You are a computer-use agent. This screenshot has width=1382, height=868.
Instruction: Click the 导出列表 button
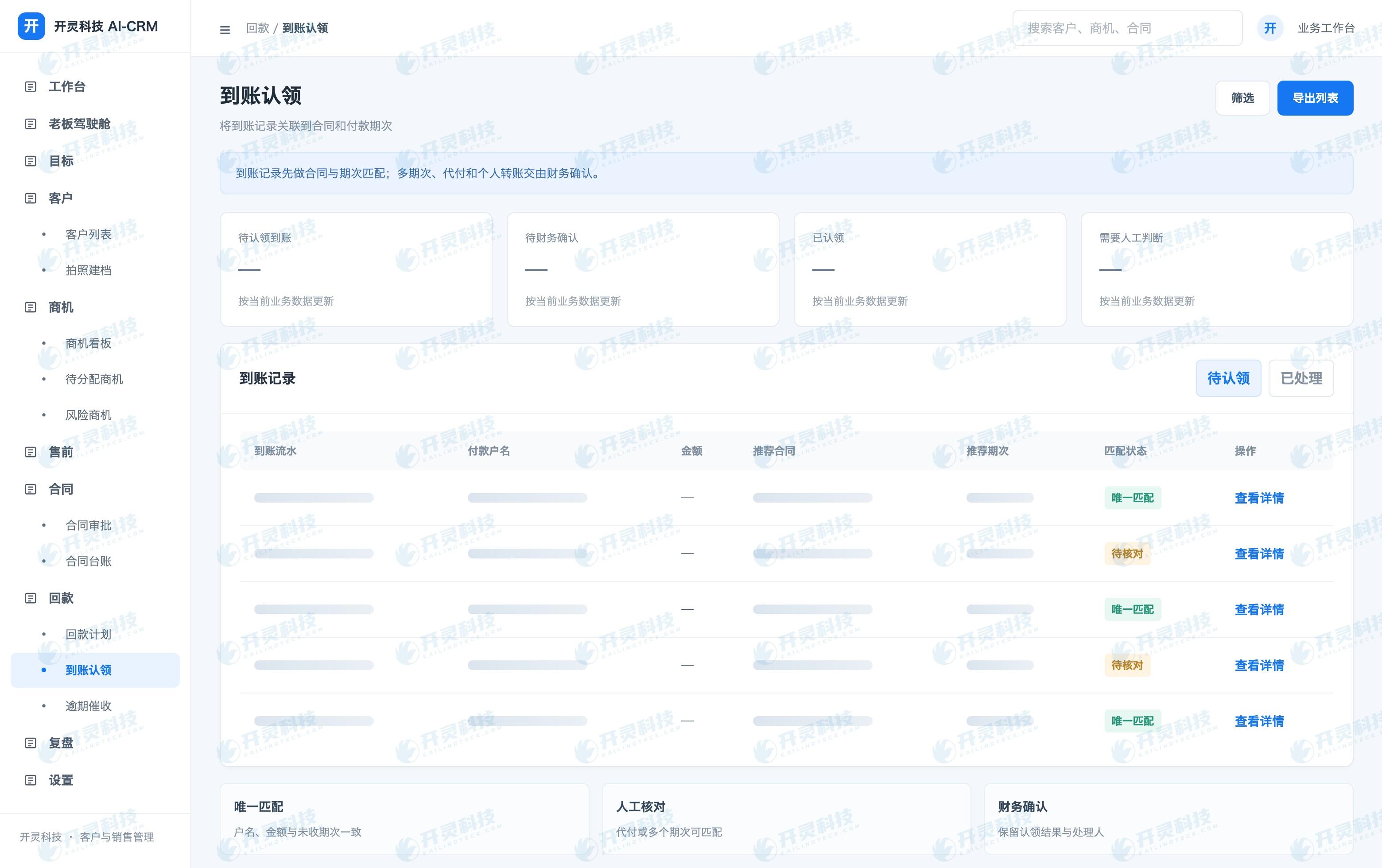point(1316,98)
